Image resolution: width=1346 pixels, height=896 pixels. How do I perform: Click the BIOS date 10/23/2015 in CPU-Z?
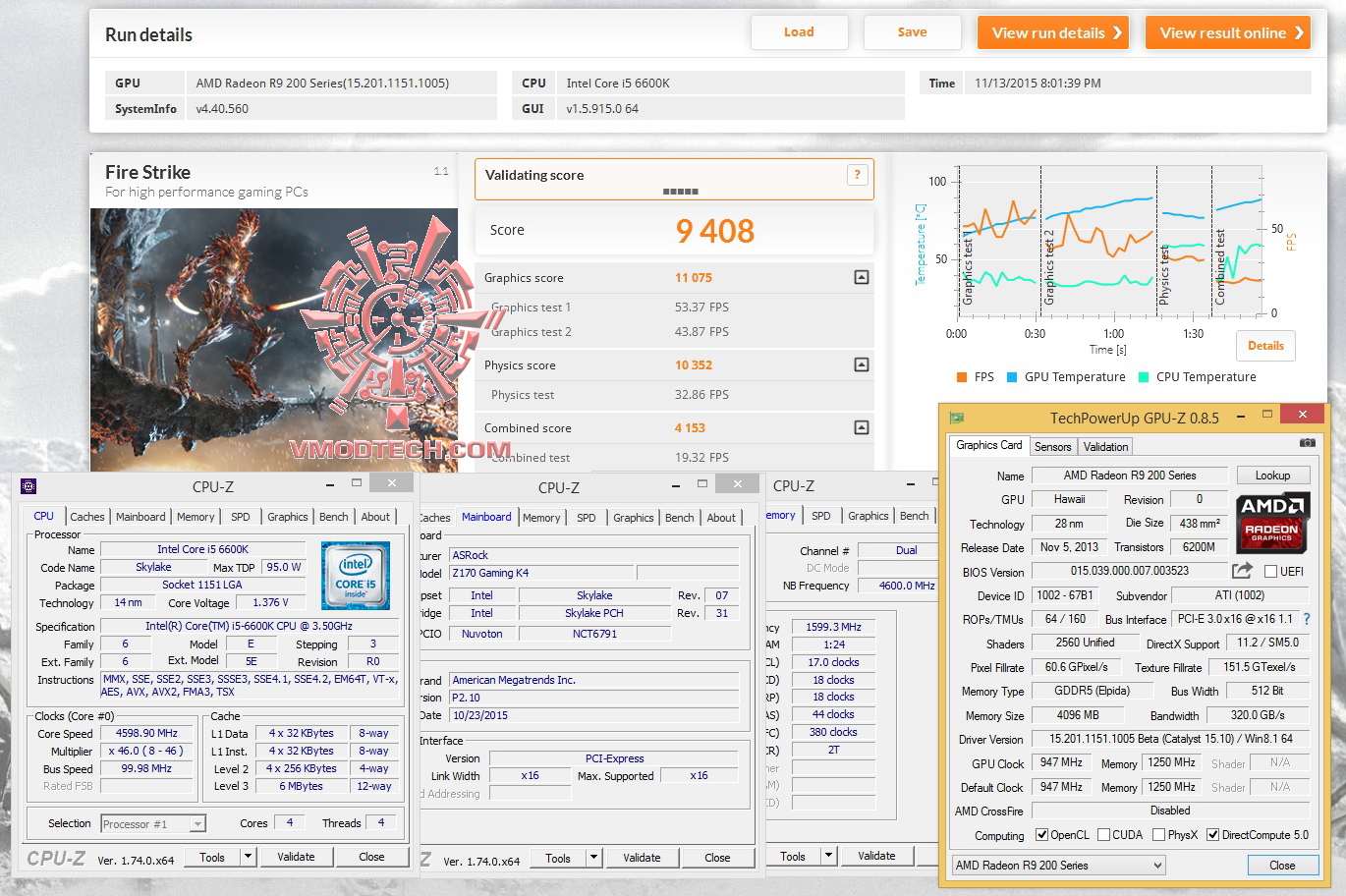594,715
